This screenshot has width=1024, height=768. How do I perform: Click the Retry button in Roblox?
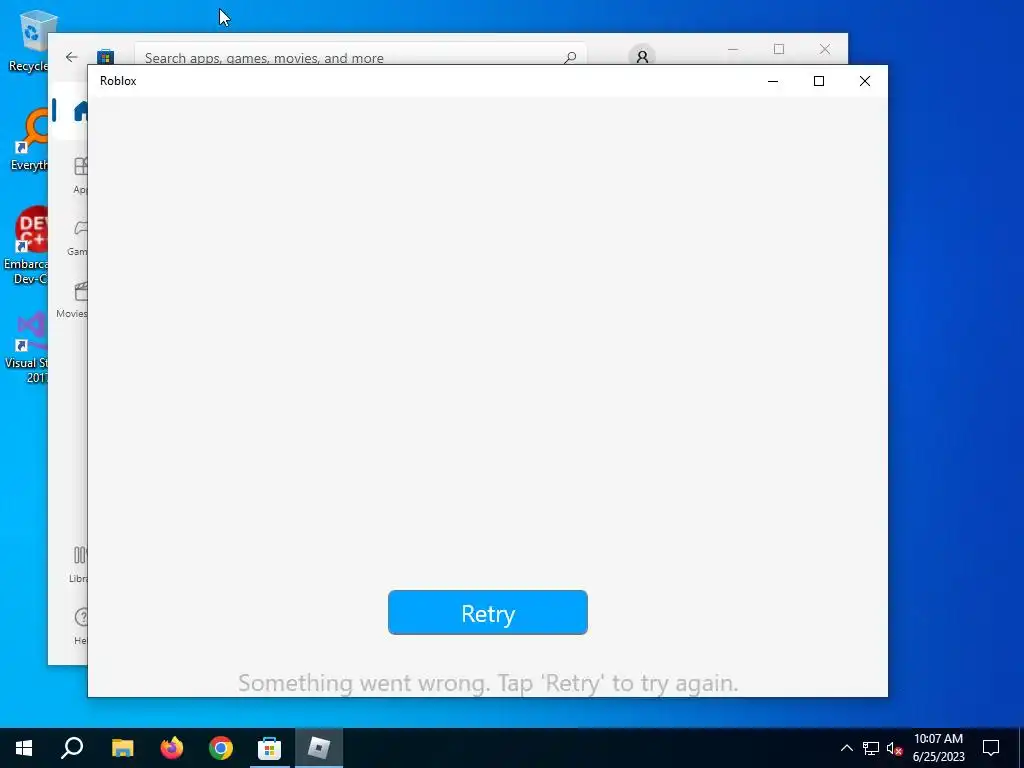[487, 613]
